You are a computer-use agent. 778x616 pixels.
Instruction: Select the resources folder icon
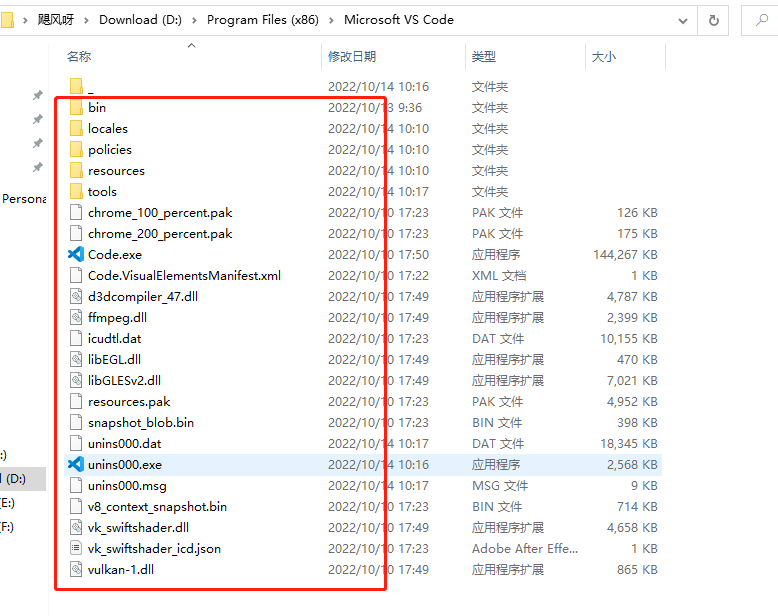coord(76,170)
